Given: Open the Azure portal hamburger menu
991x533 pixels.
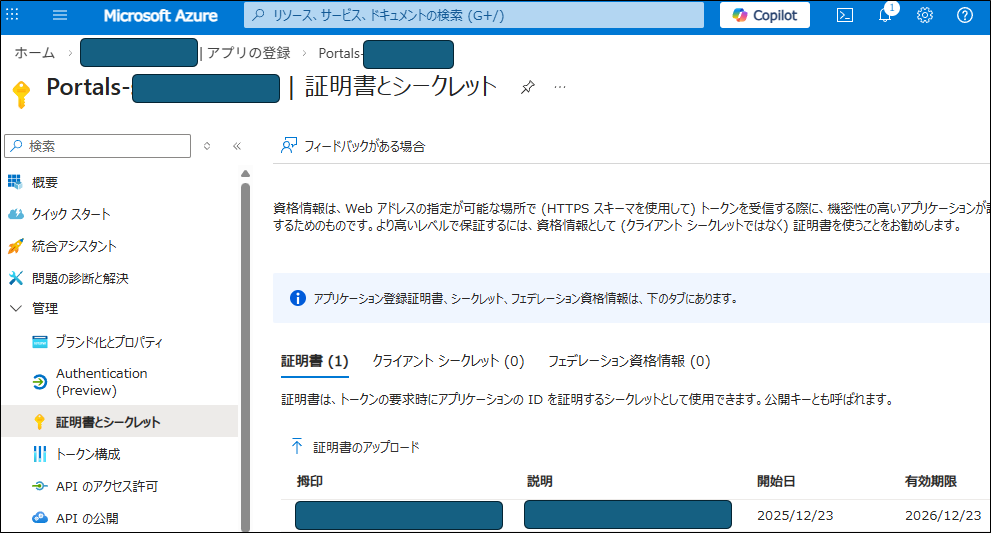Looking at the screenshot, I should click(x=60, y=15).
